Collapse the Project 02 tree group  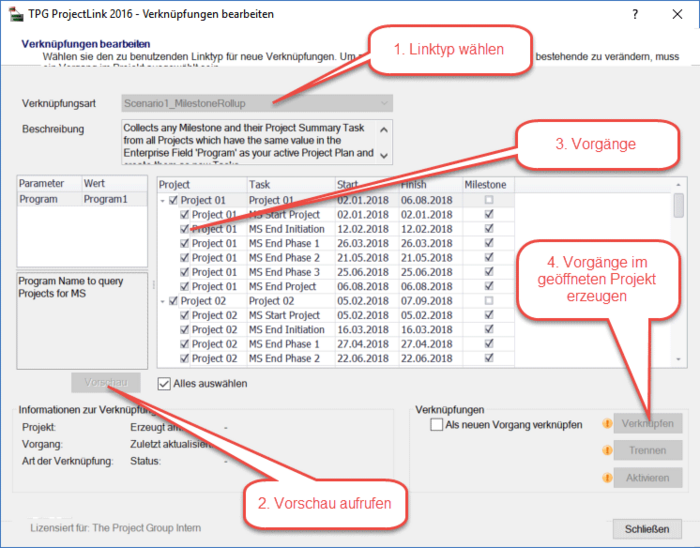coord(162,301)
